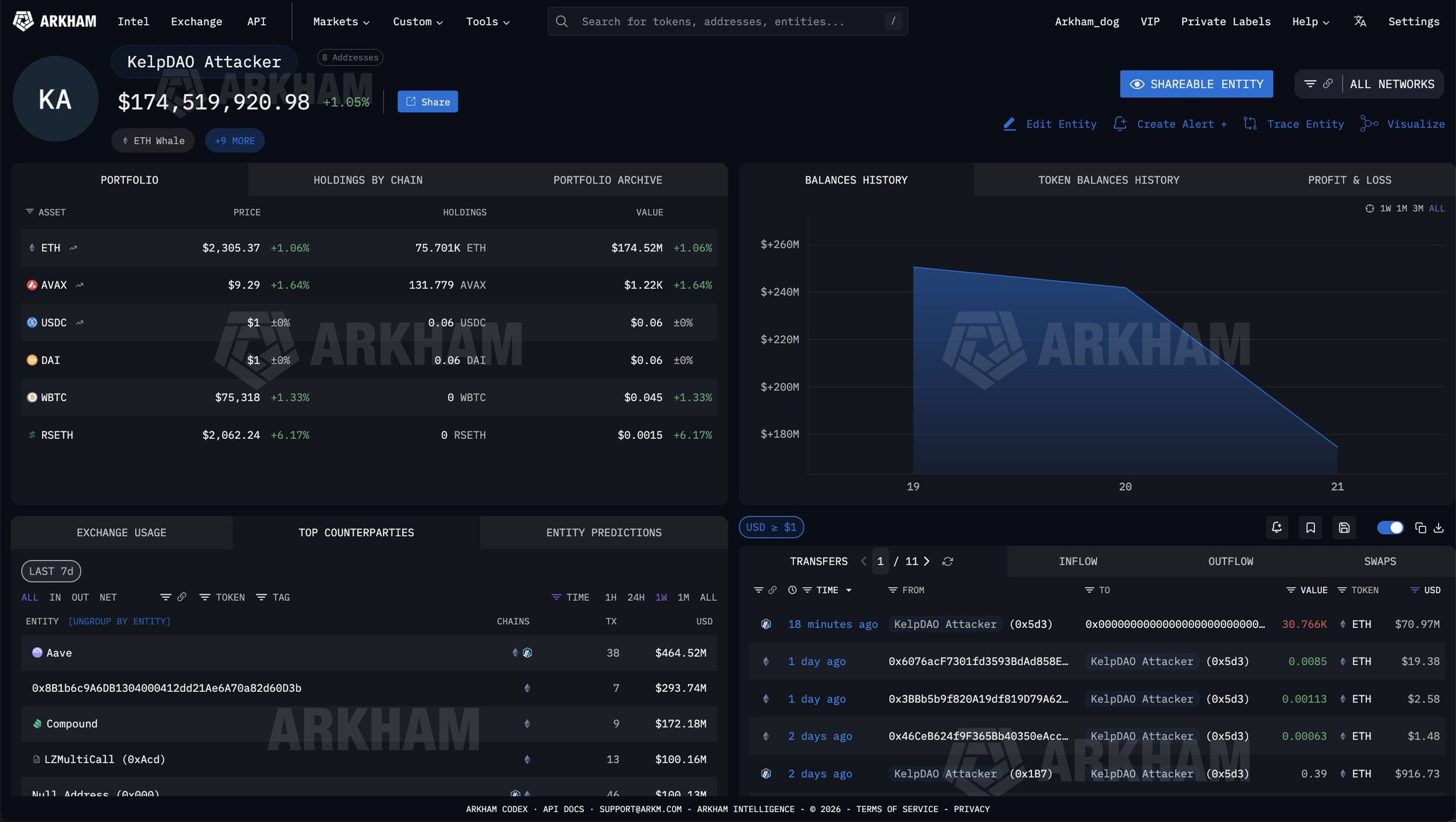Open the Markets dropdown in the navbar

(340, 21)
